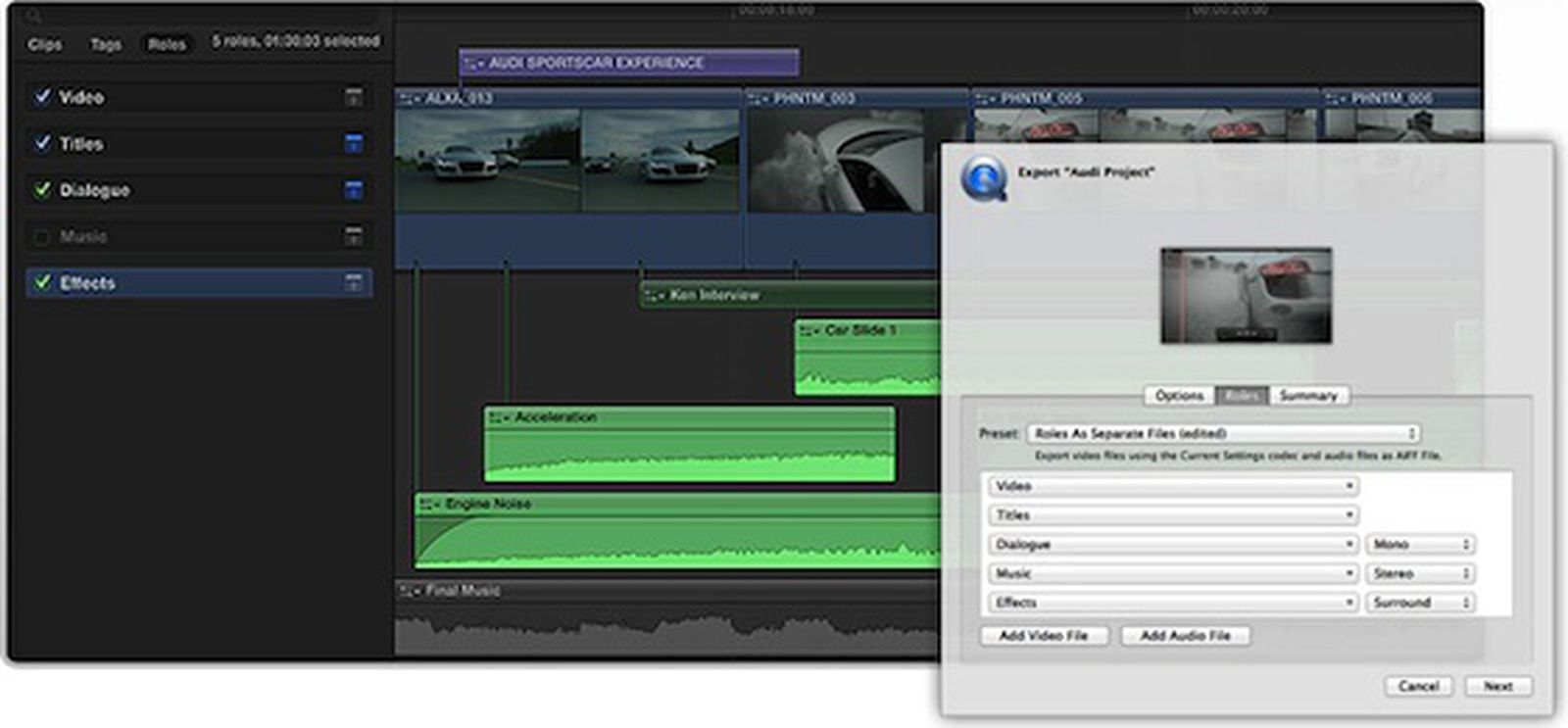The height and width of the screenshot is (728, 1568).
Task: Click the '5 roles, 01:30:00 selected' status text
Action: pos(296,41)
